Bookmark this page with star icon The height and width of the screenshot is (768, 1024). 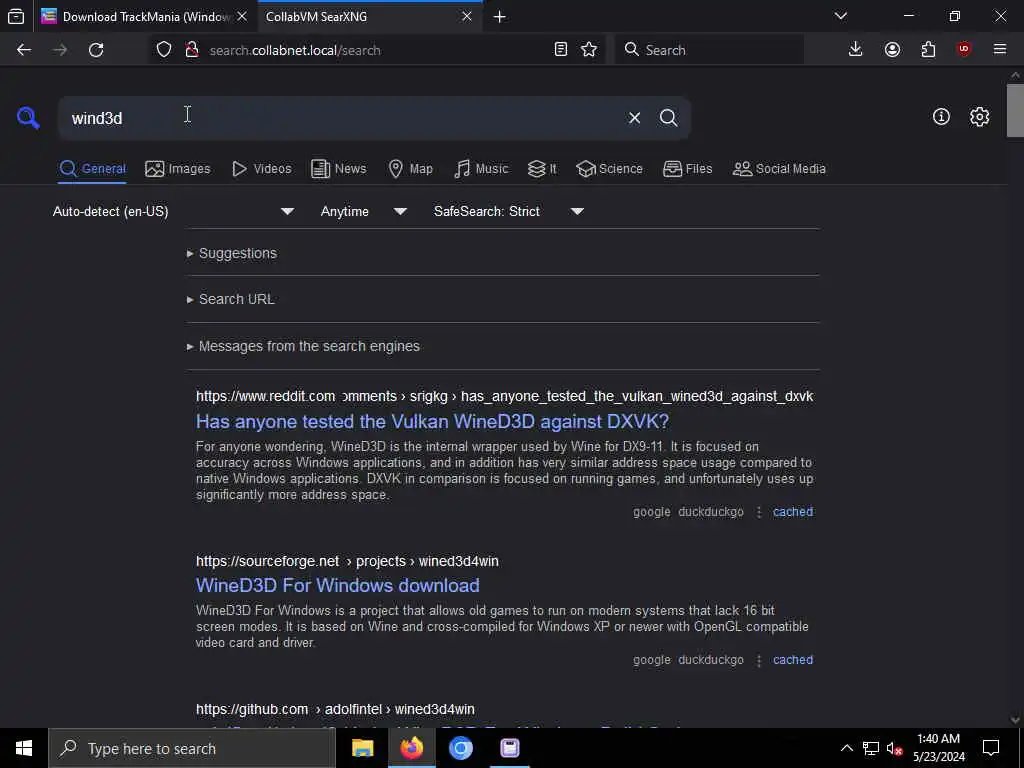pyautogui.click(x=589, y=50)
